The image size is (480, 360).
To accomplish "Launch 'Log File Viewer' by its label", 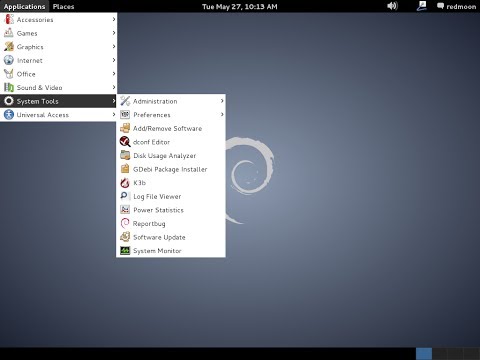I will click(157, 197).
